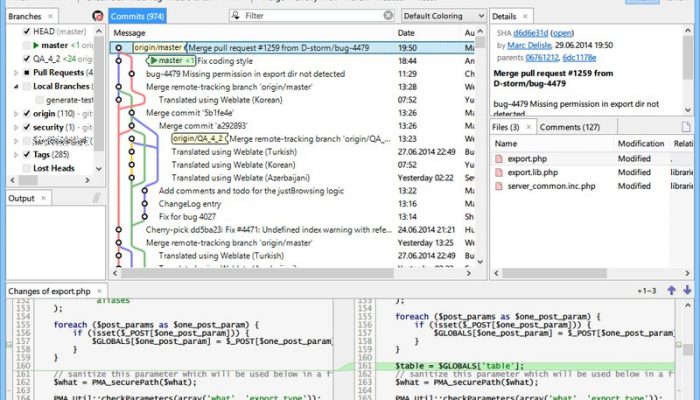Image resolution: width=700 pixels, height=400 pixels.
Task: Sort commits by the Date column header
Action: (406, 33)
